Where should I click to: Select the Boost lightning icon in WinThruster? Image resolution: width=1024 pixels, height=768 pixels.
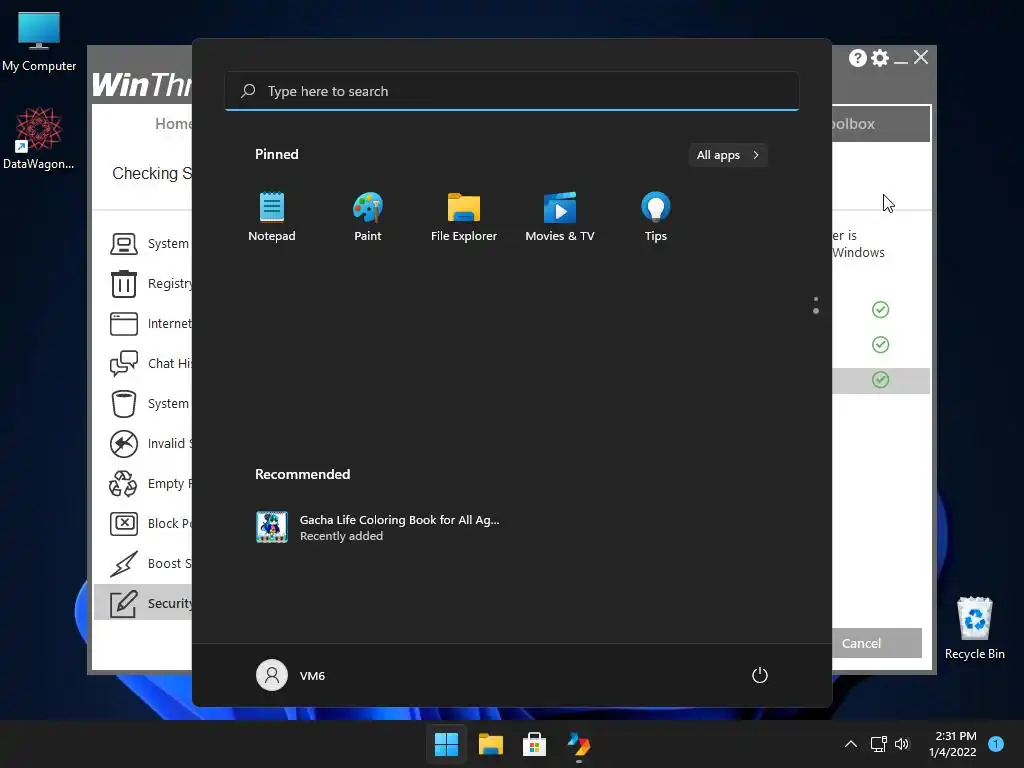point(123,564)
